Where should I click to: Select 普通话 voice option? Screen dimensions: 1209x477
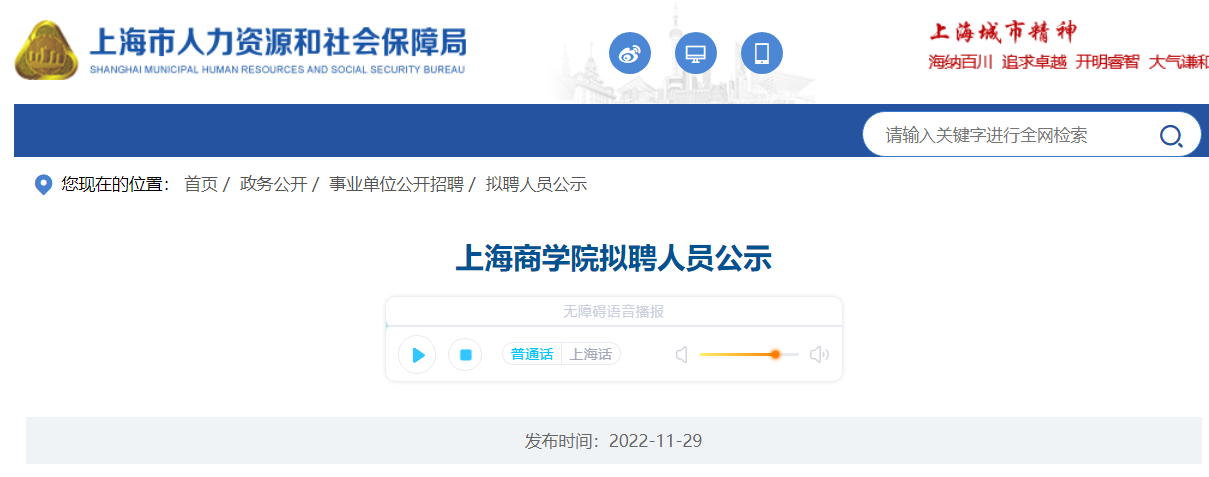[532, 354]
